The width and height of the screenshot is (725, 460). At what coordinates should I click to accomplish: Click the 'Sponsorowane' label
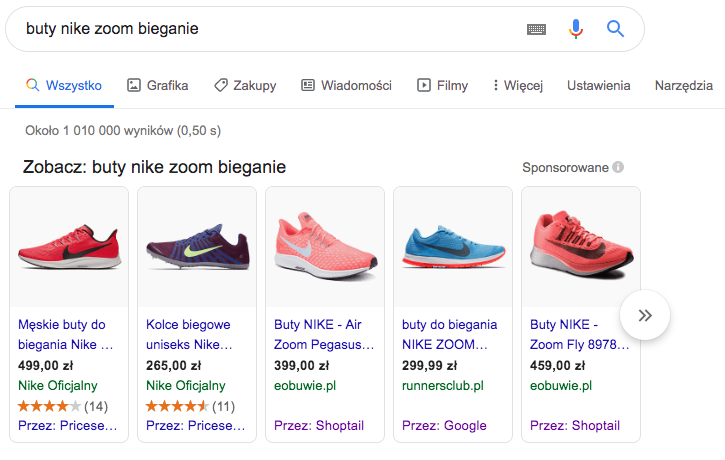click(x=565, y=167)
